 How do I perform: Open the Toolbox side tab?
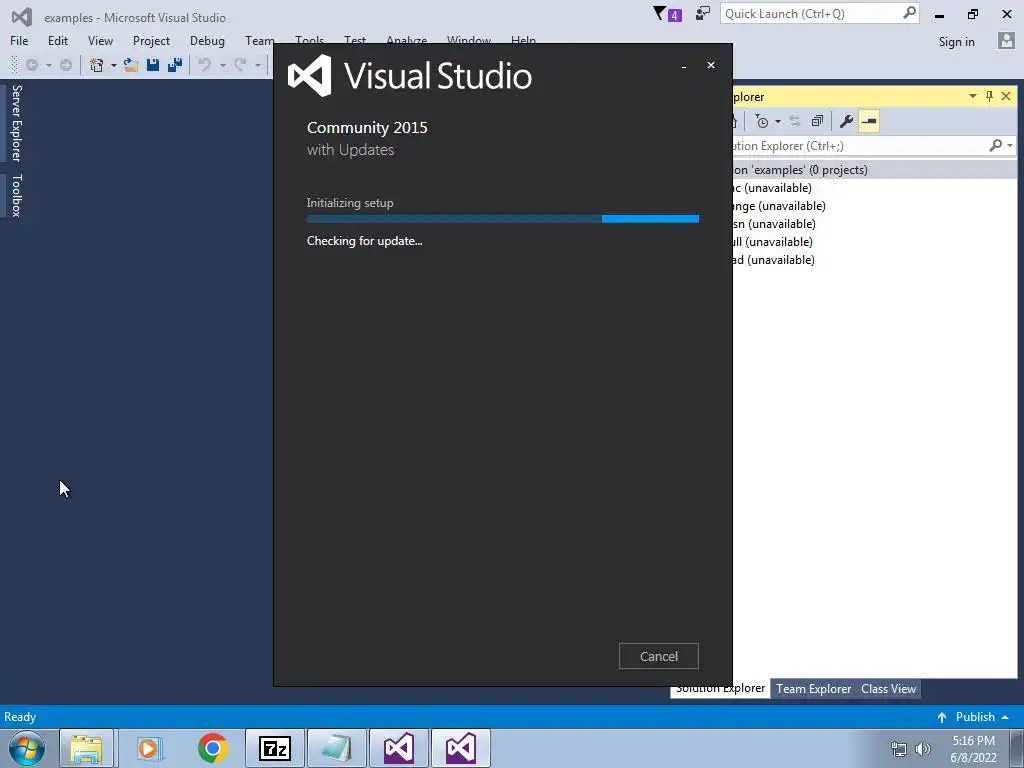[16, 195]
